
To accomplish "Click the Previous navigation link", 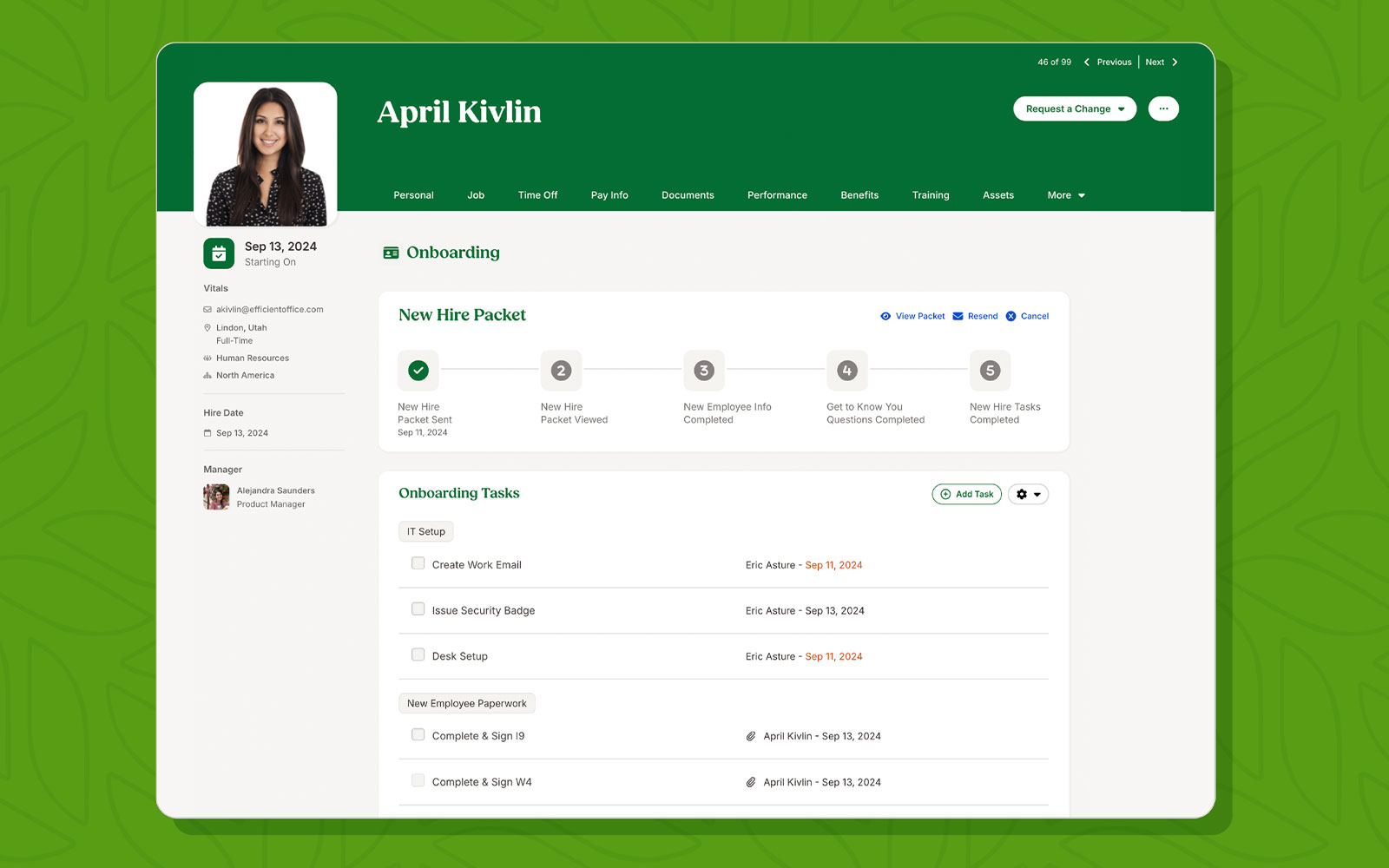I will (x=1114, y=62).
